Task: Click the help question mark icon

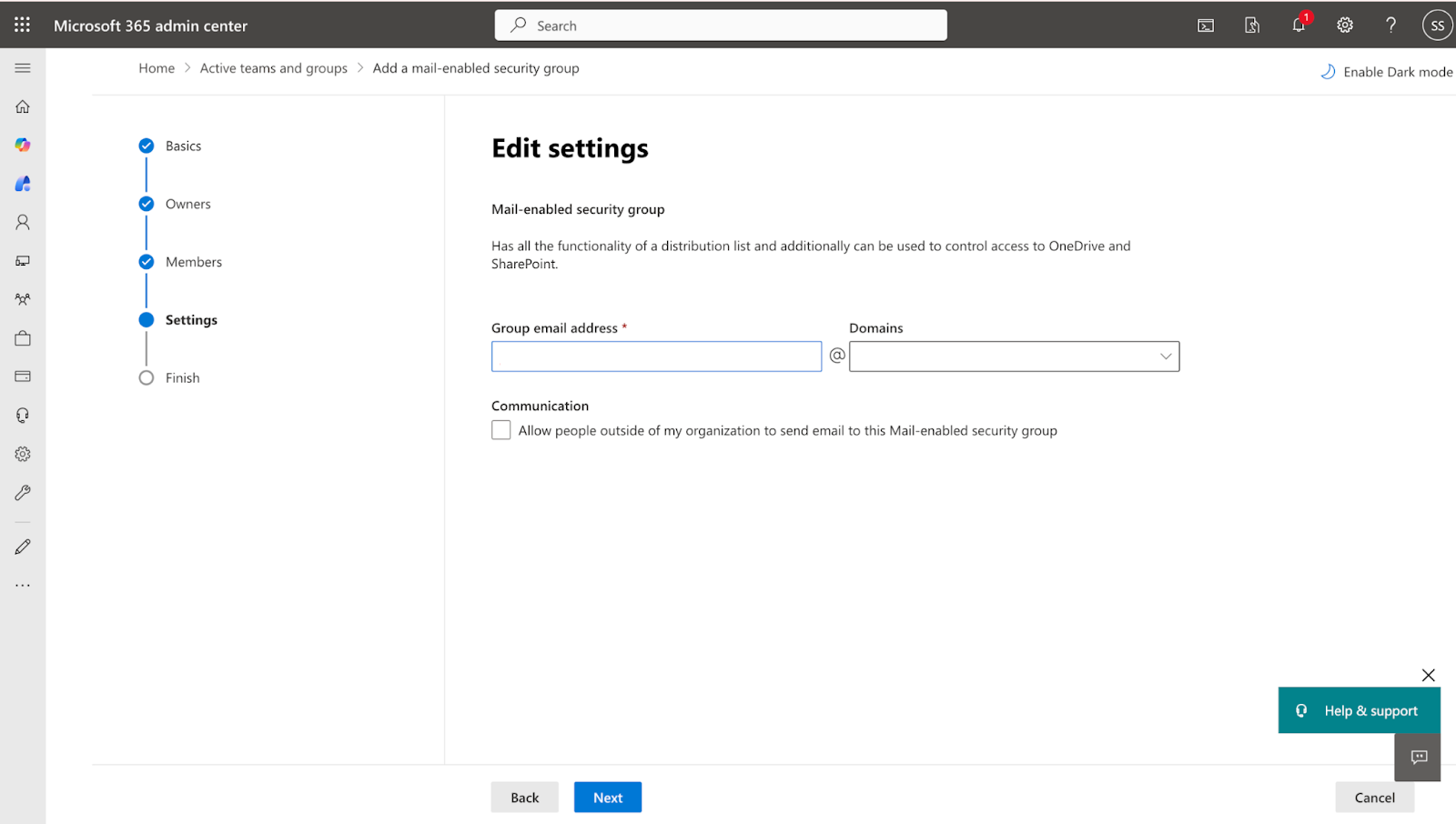Action: [x=1390, y=25]
